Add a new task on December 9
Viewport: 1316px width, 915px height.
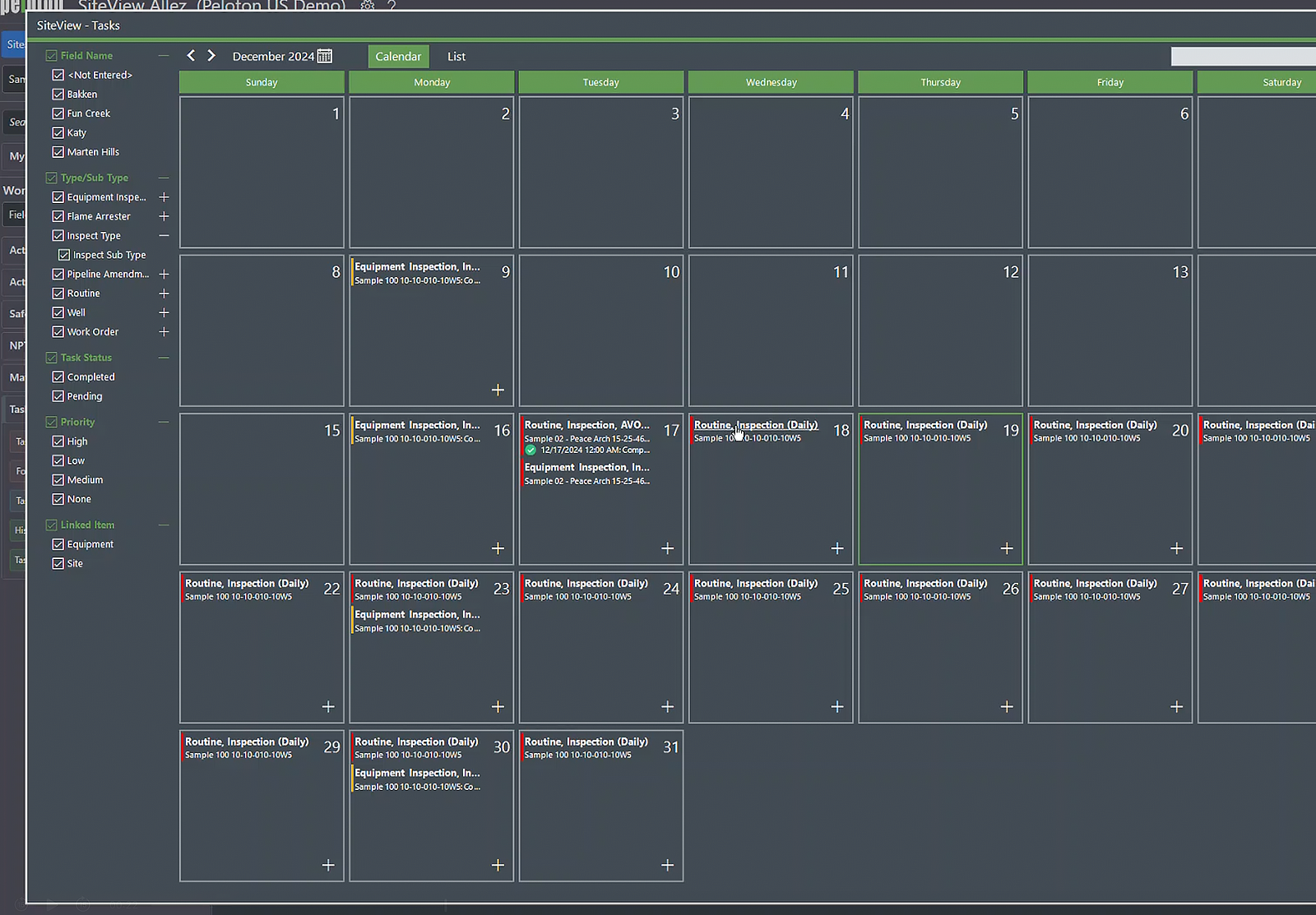point(498,390)
